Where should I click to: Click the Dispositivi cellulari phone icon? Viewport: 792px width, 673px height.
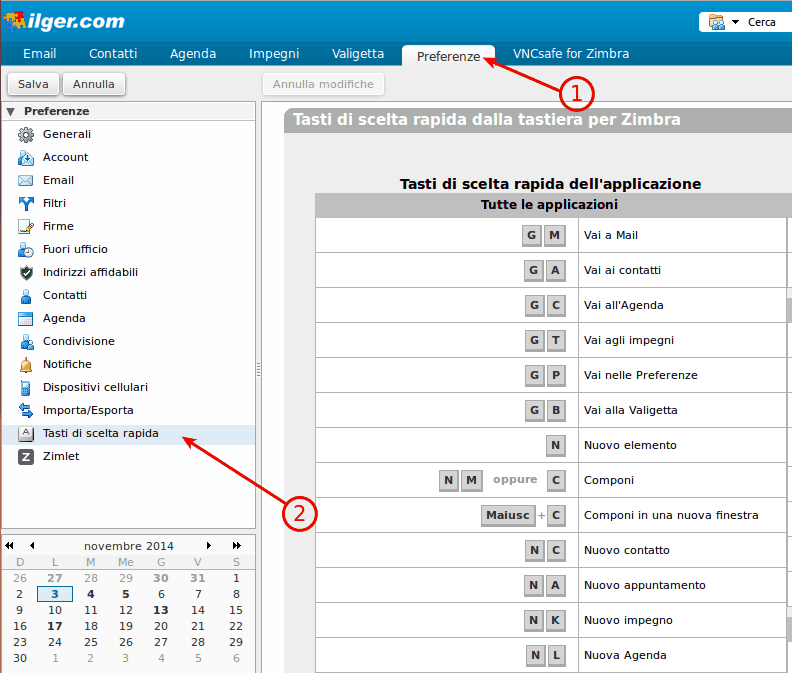pyautogui.click(x=26, y=388)
